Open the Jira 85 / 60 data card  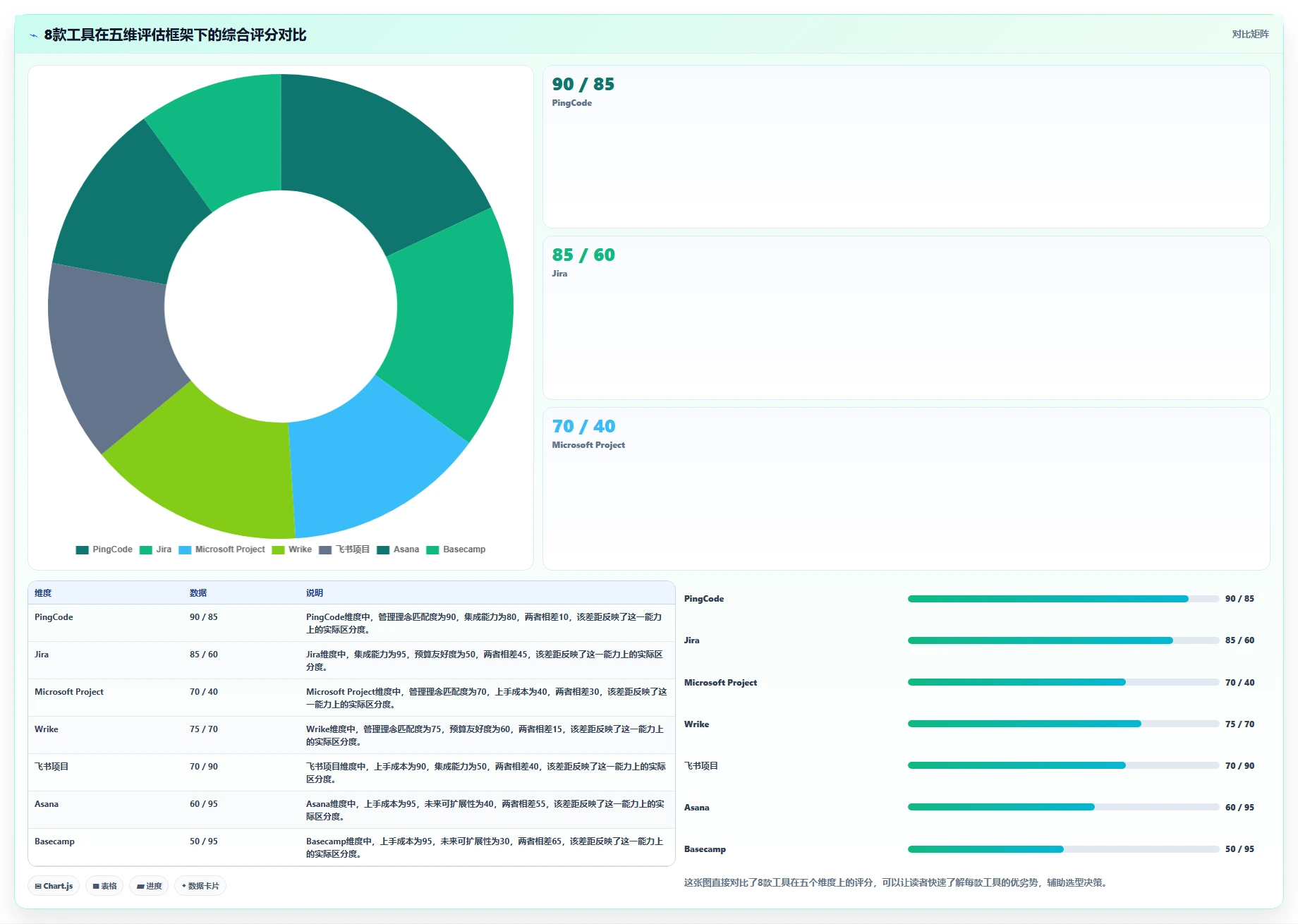click(906, 317)
